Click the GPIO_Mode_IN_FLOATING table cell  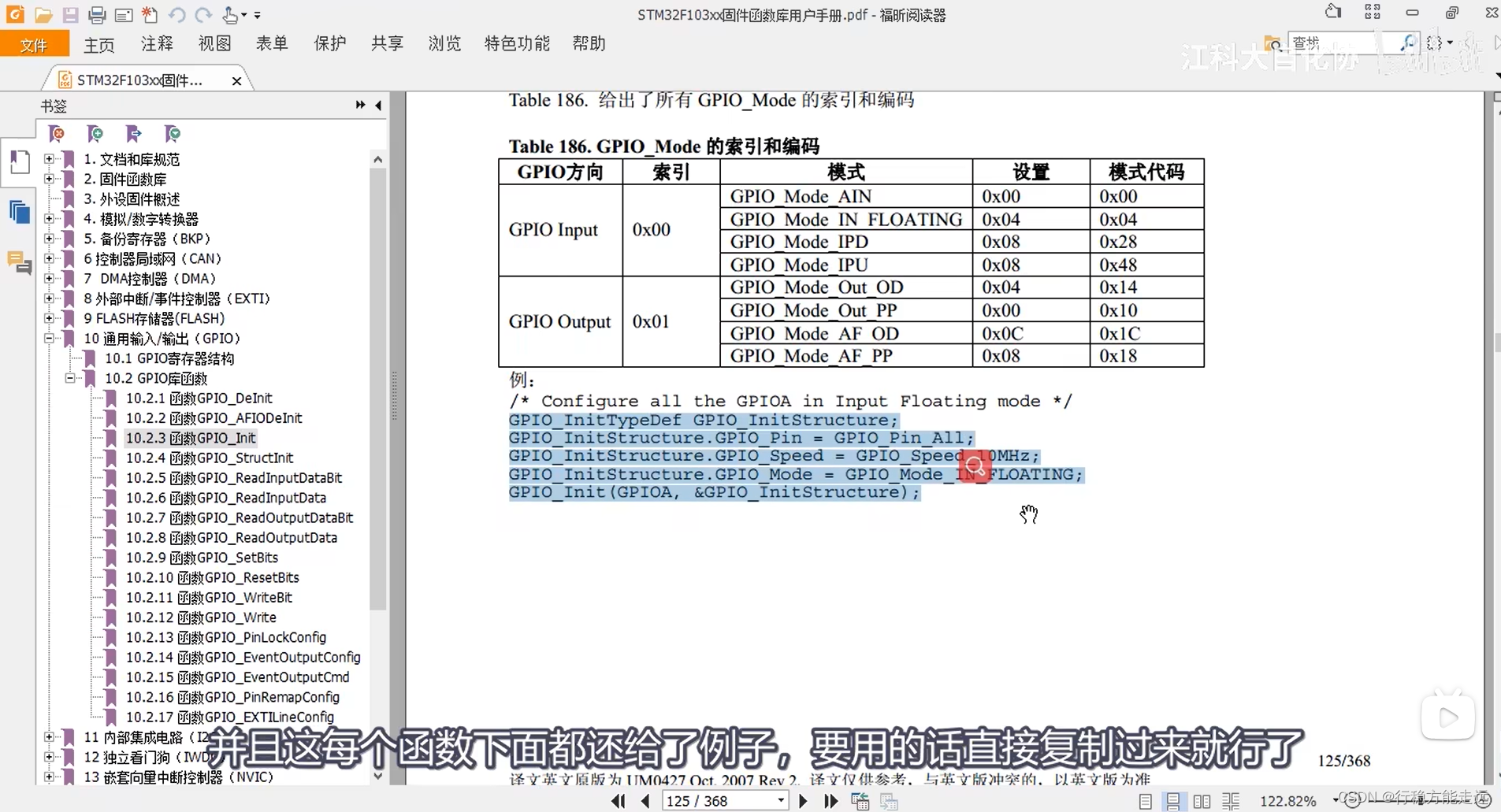coord(846,219)
